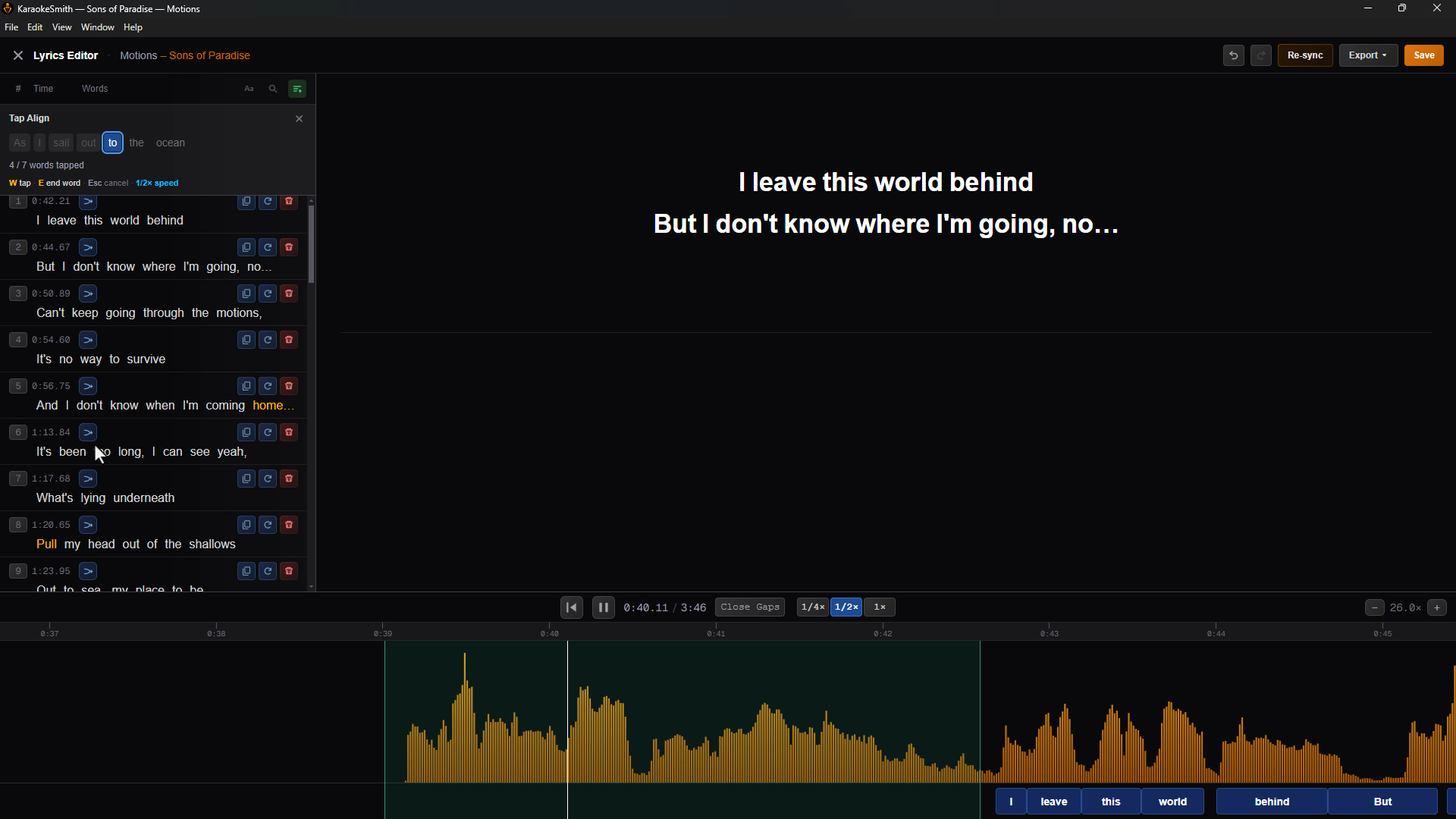Open the File menu

pos(11,27)
